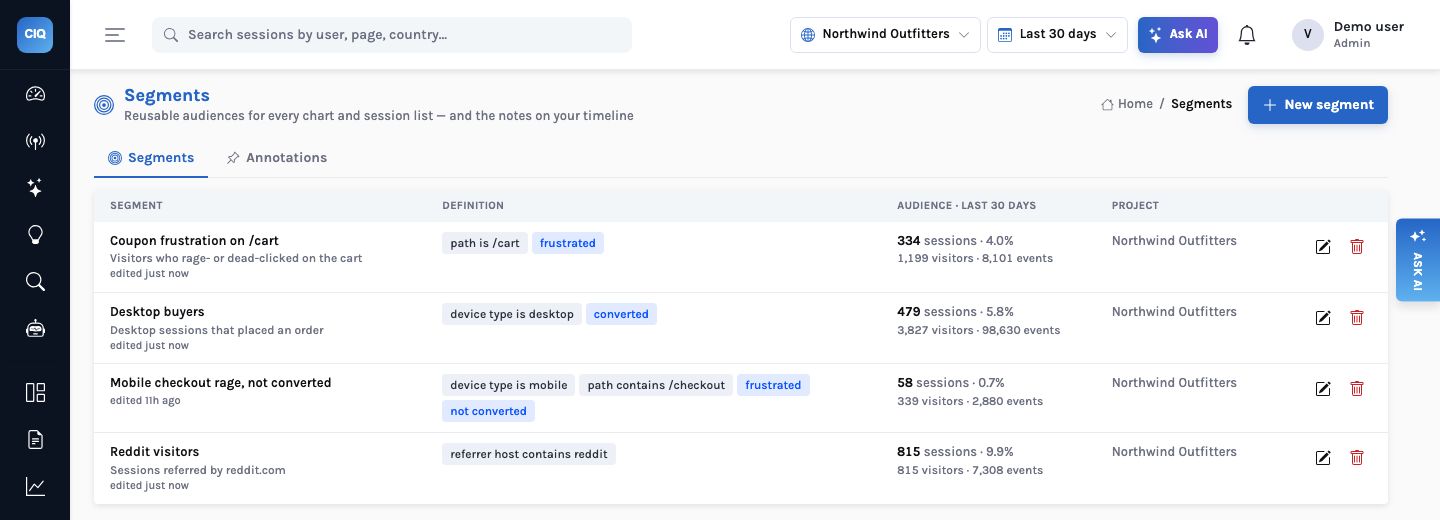Screen dimensions: 1440x520
Task: Open the lightbulb insights icon in sidebar
Action: point(35,235)
